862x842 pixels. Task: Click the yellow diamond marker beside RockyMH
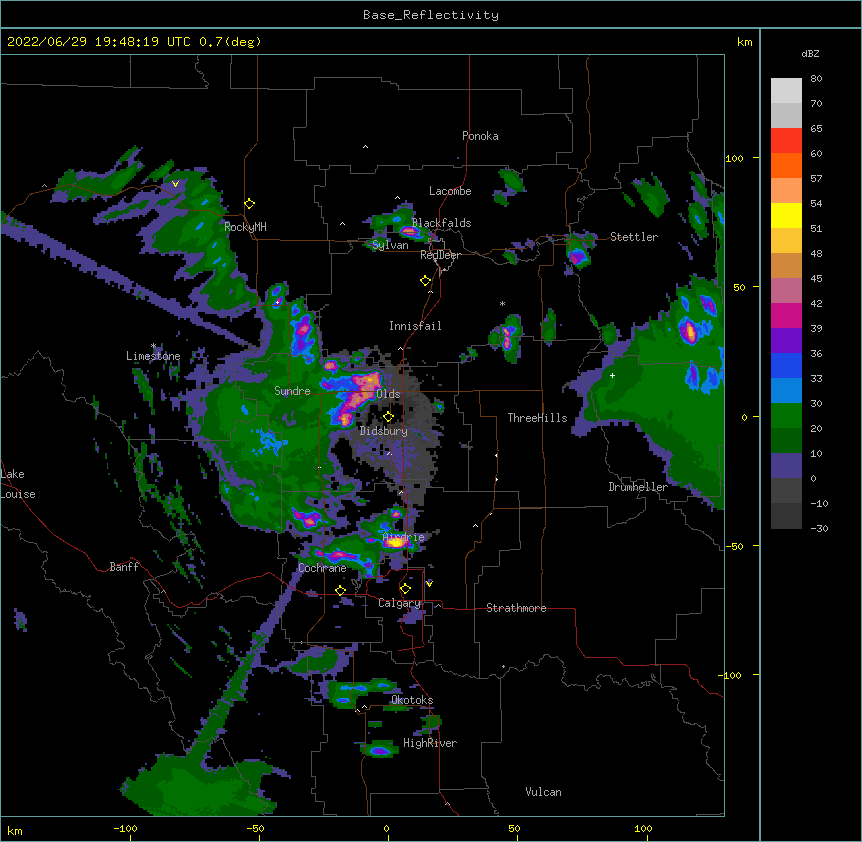(x=249, y=204)
